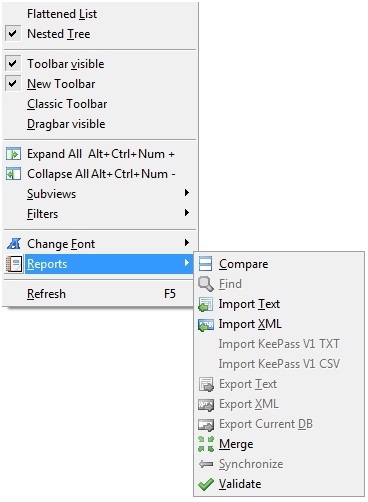Click the Collapse All icon
The width and height of the screenshot is (368, 502).
click(x=13, y=174)
